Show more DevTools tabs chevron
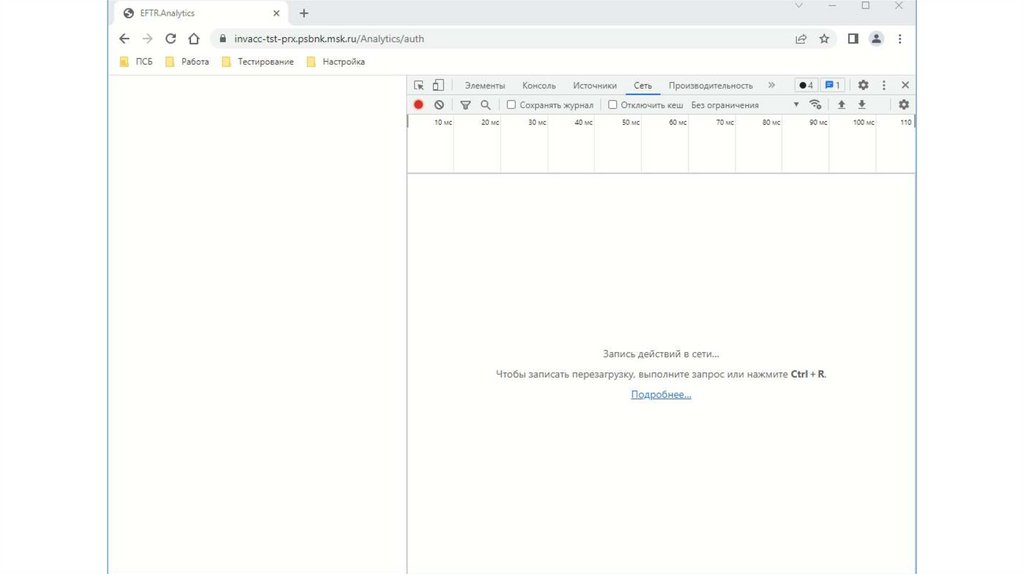This screenshot has height=574, width=1024. tap(771, 86)
